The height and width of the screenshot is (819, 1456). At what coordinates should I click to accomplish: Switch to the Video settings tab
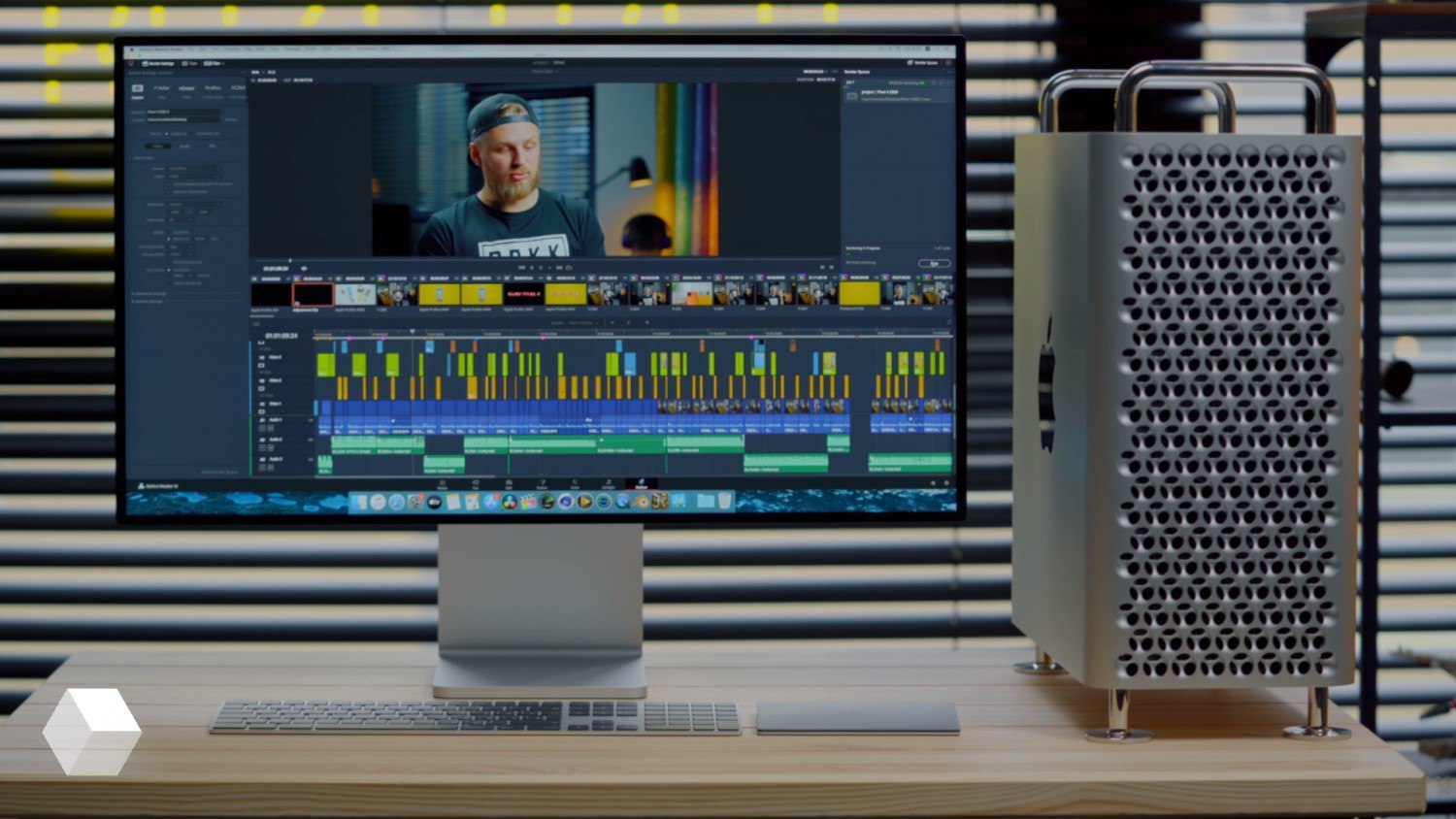tap(157, 146)
